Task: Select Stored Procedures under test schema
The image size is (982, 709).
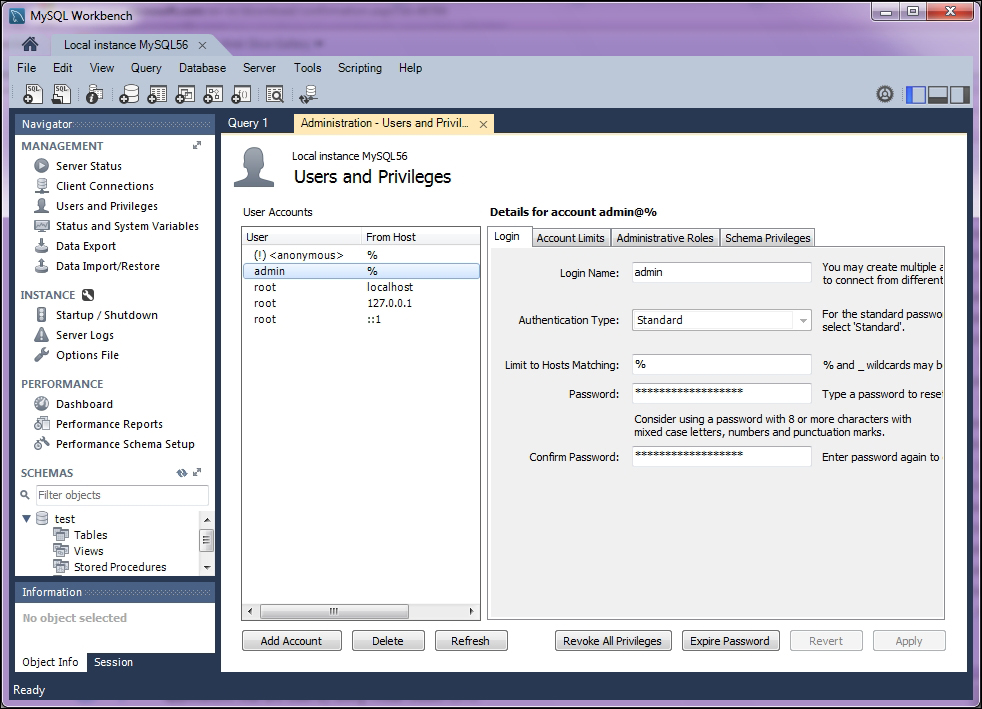Action: pyautogui.click(x=120, y=567)
